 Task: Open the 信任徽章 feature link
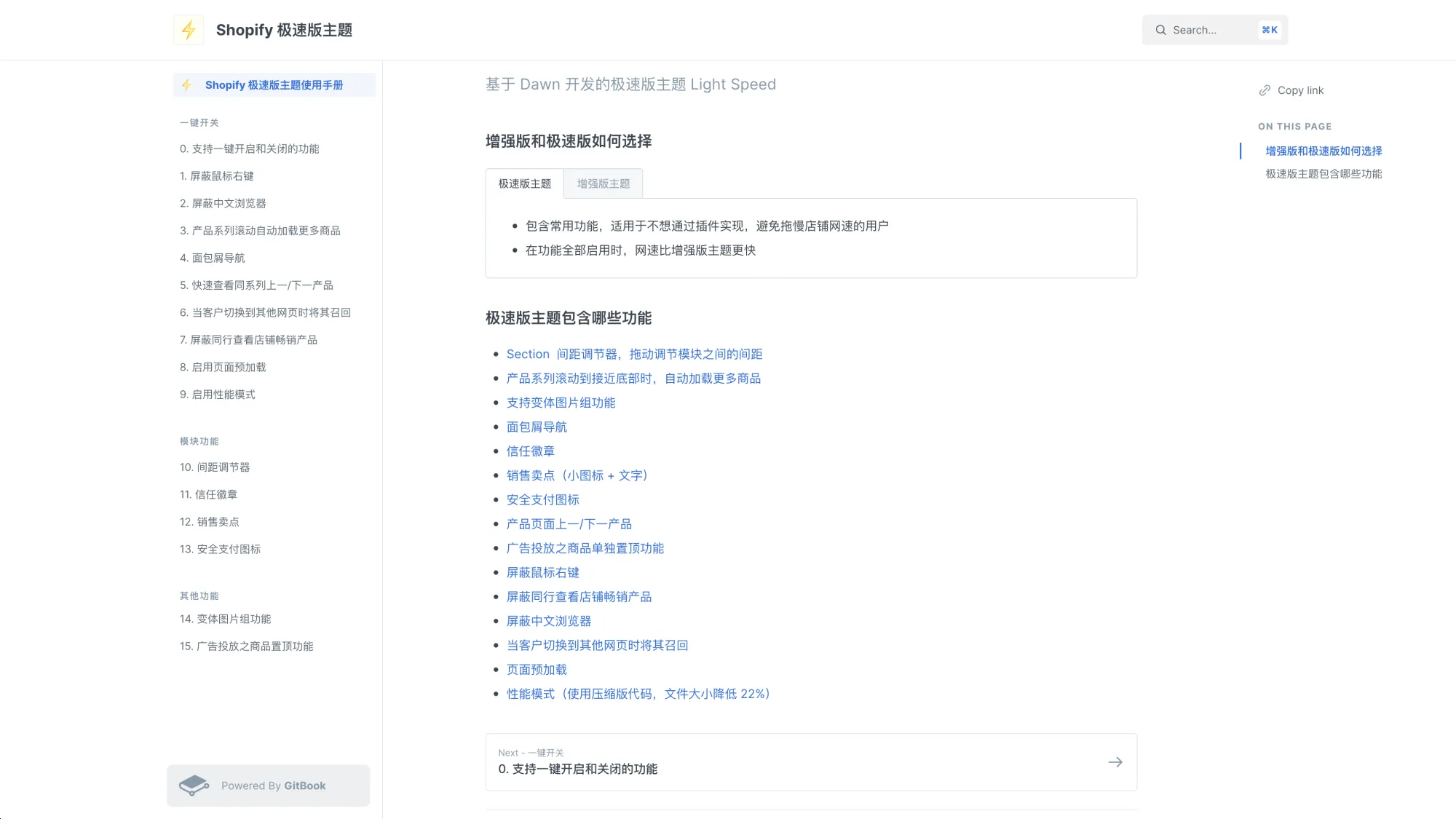tap(530, 451)
